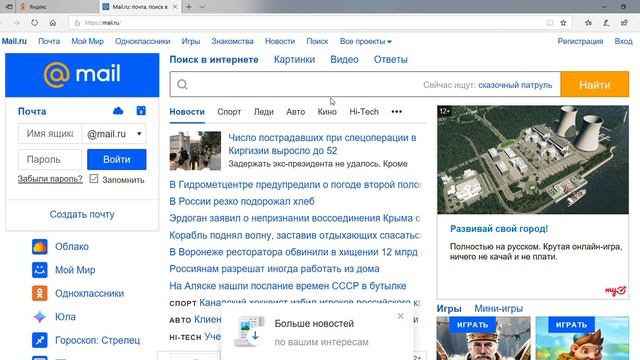The height and width of the screenshot is (360, 640).
Task: Open the set-aside tabs icon
Action: tap(9, 7)
